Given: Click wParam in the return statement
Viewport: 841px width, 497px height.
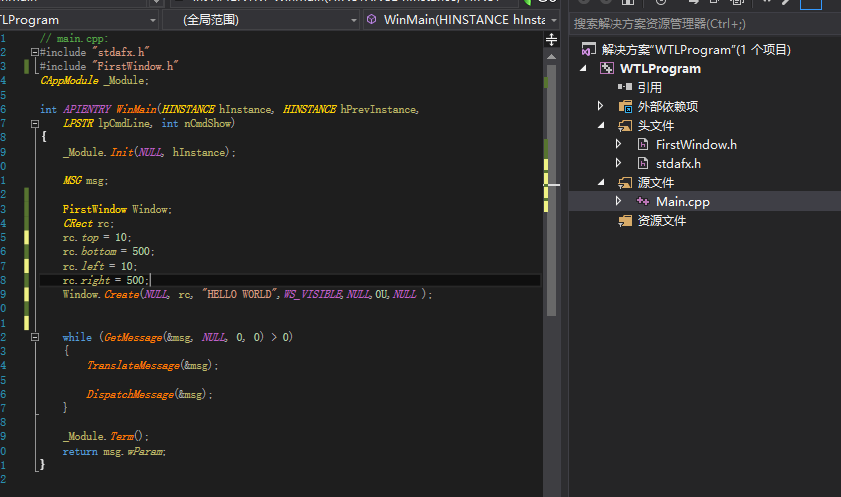Looking at the screenshot, I should [x=145, y=452].
